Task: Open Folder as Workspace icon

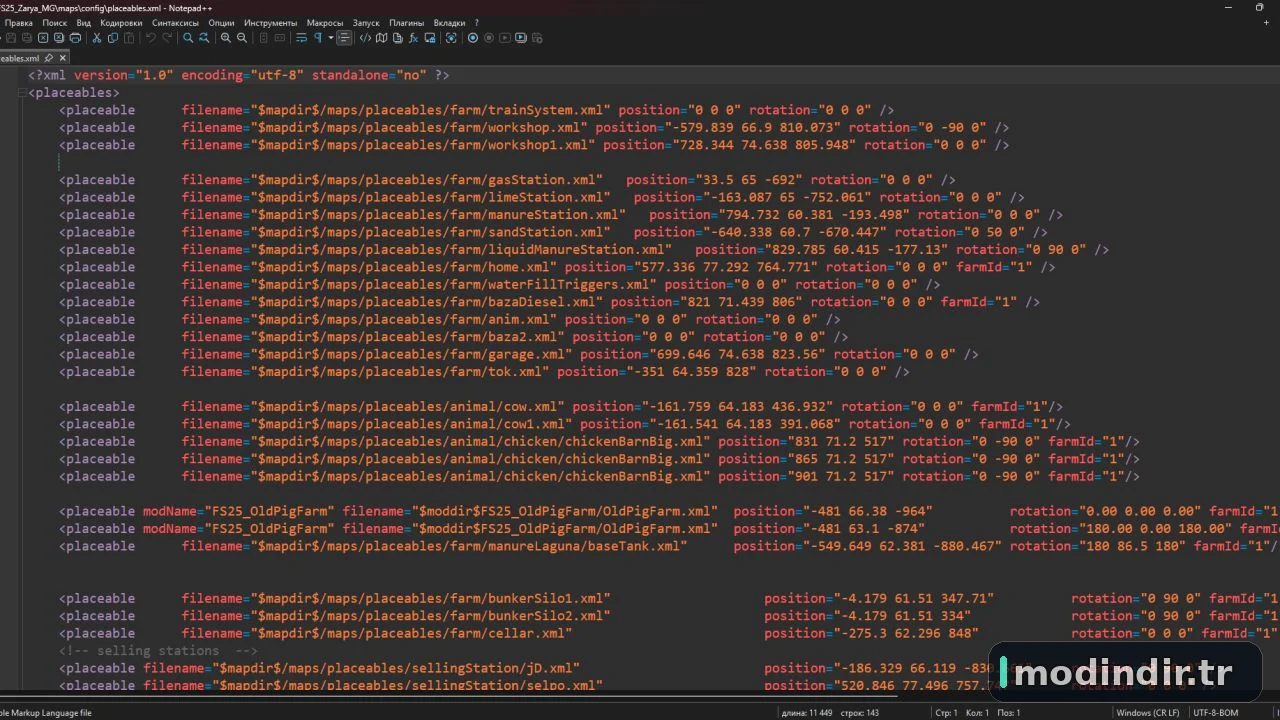Action: pos(430,38)
